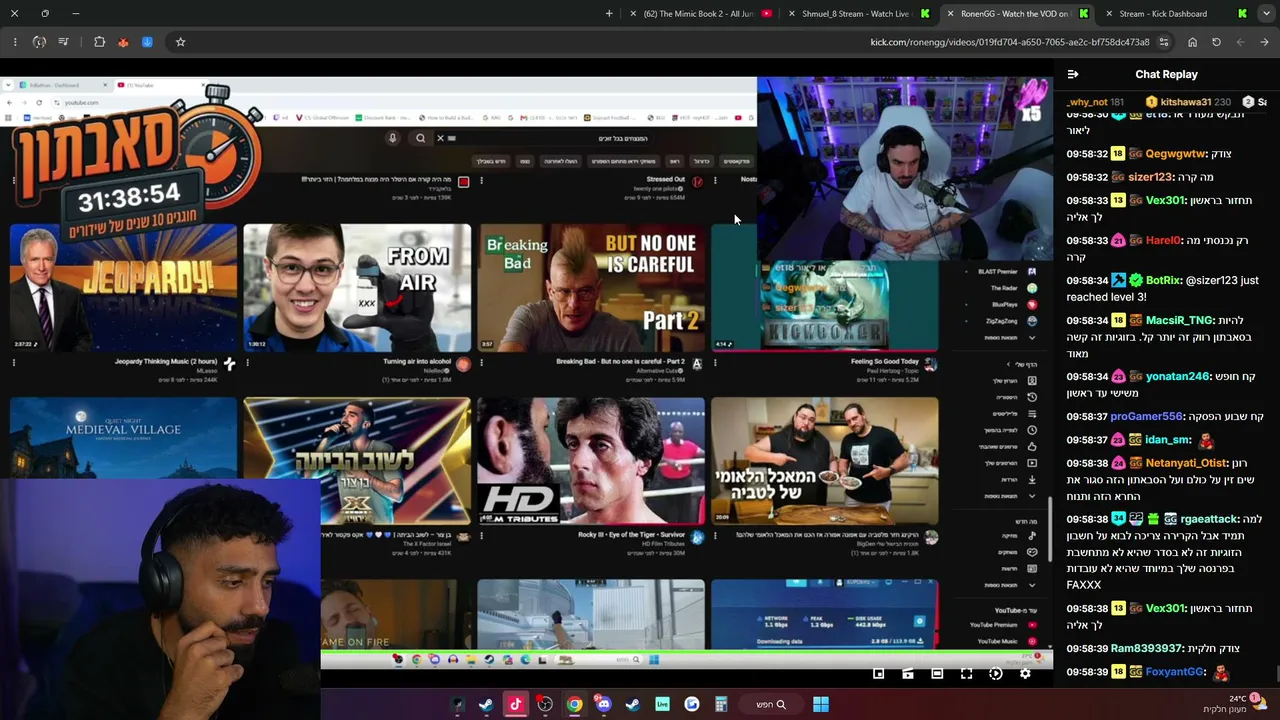
Task: Close the Stream - Kick Dashboard tab
Action: (x=1109, y=14)
